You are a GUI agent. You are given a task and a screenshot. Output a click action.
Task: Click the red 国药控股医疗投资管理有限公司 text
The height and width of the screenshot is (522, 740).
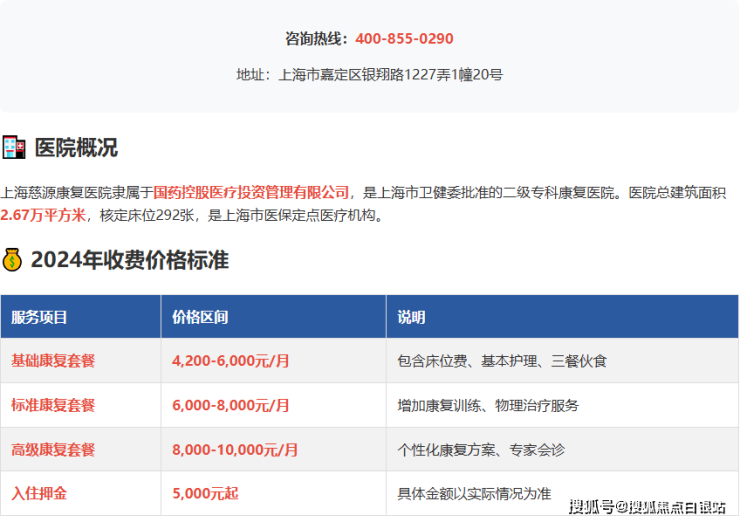tap(252, 192)
